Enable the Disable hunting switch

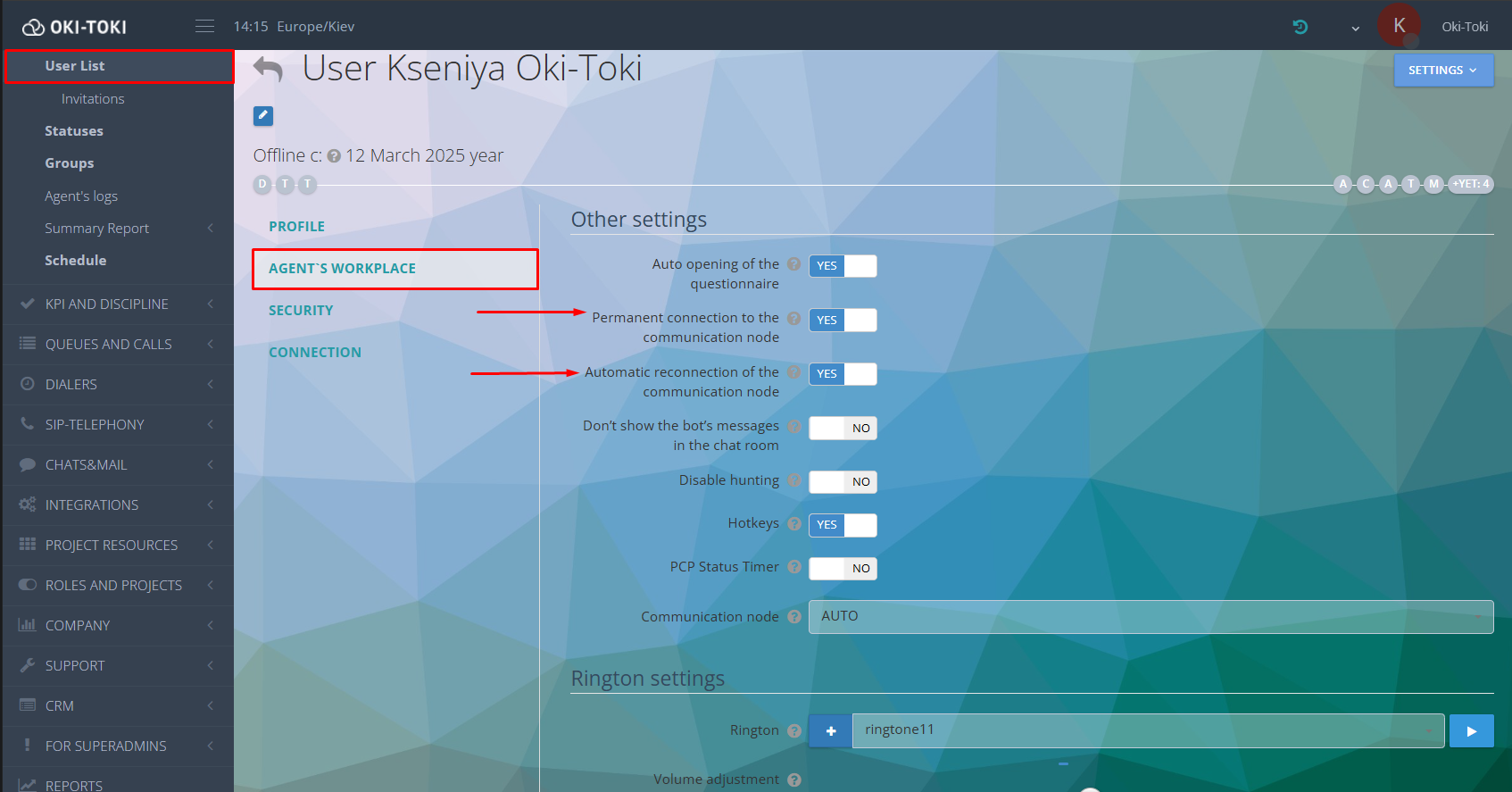(843, 482)
